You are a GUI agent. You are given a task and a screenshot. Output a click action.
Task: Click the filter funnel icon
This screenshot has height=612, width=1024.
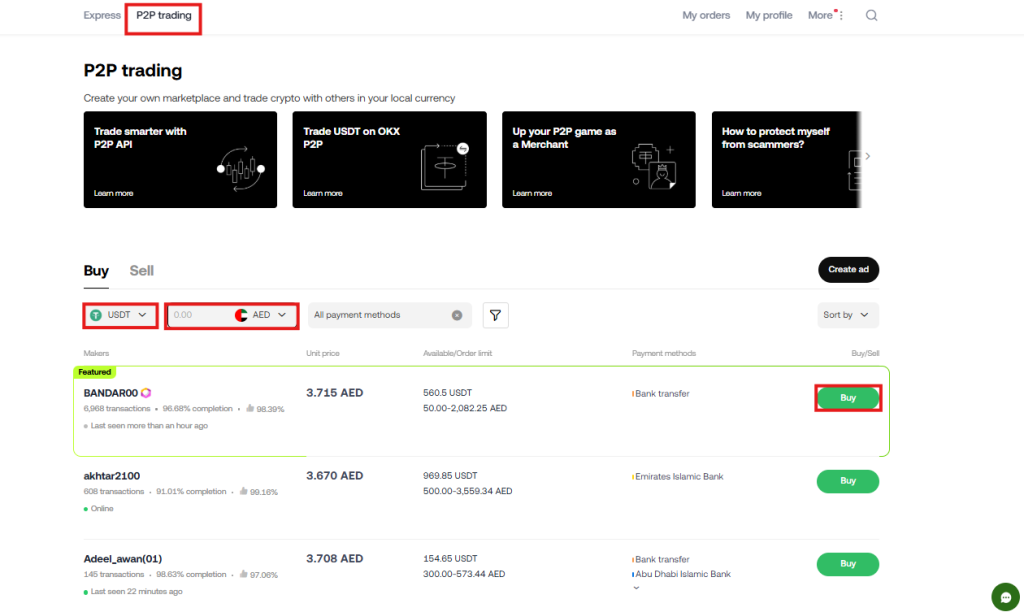tap(495, 315)
